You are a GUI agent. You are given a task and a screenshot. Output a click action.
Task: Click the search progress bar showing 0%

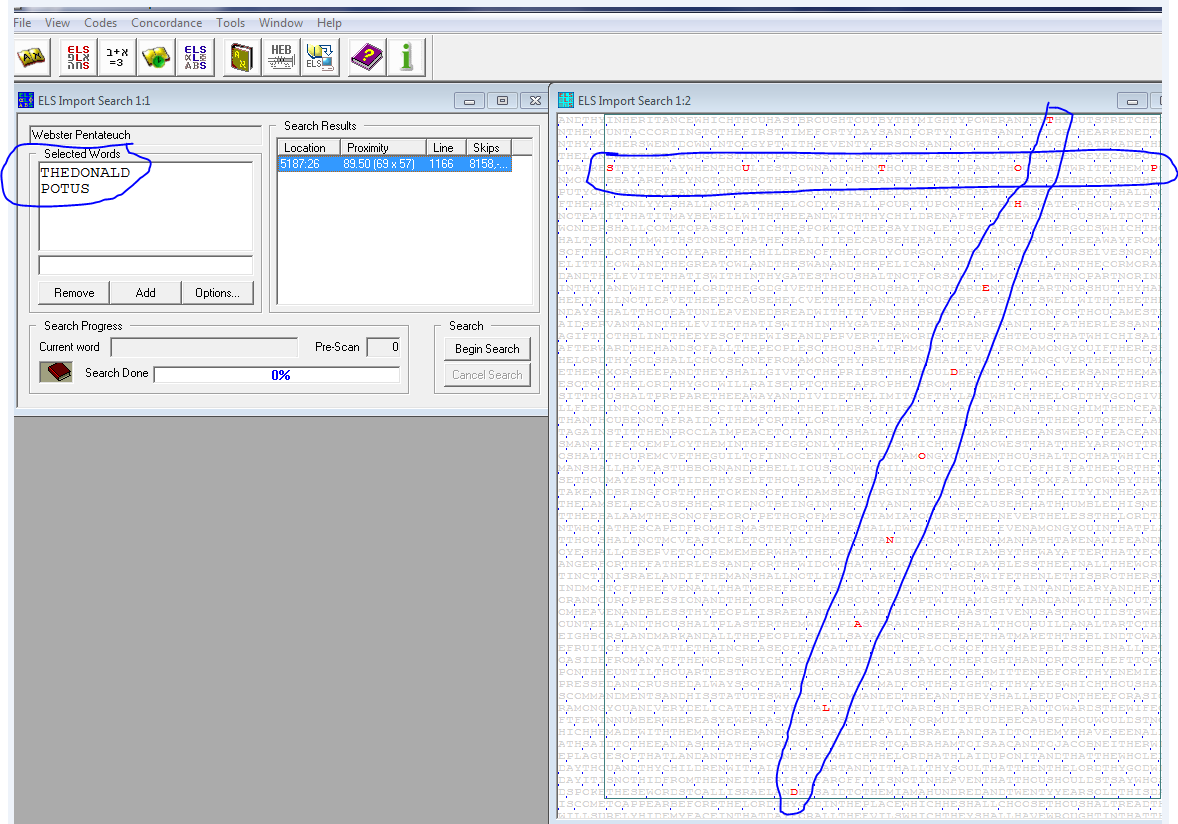click(x=277, y=374)
